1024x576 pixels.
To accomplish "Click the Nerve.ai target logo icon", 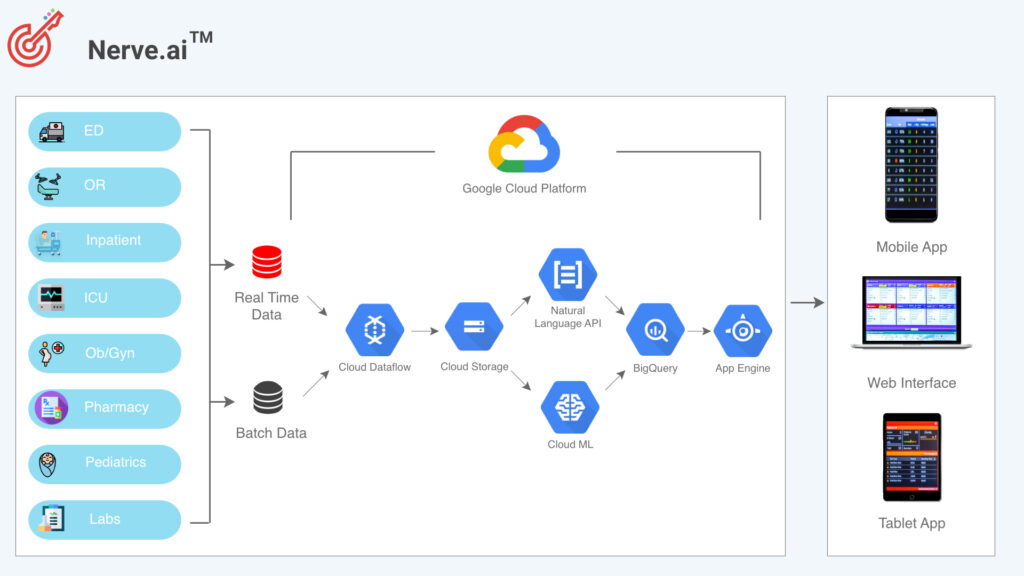I will click(35, 38).
